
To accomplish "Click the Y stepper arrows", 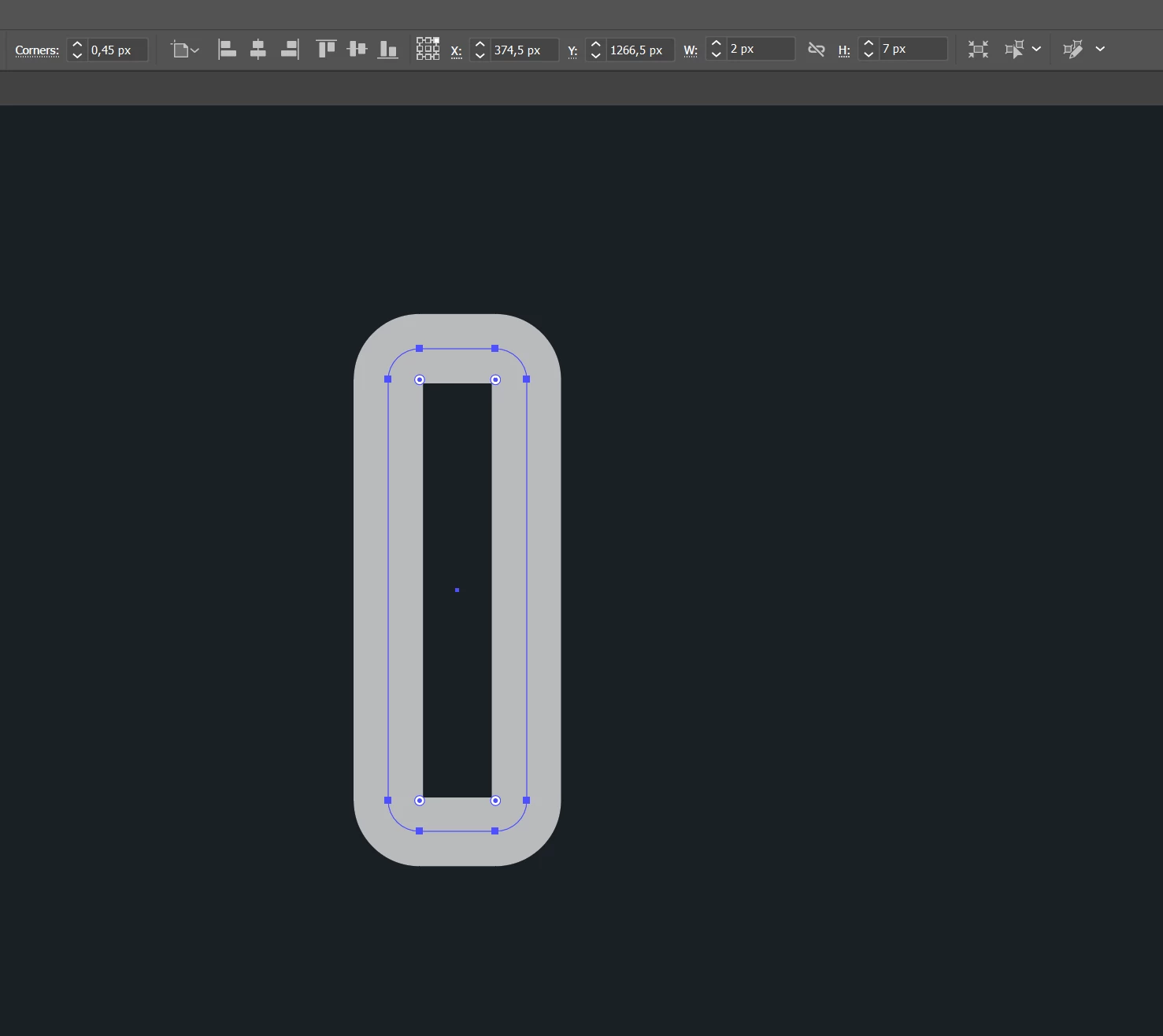I will pyautogui.click(x=595, y=50).
